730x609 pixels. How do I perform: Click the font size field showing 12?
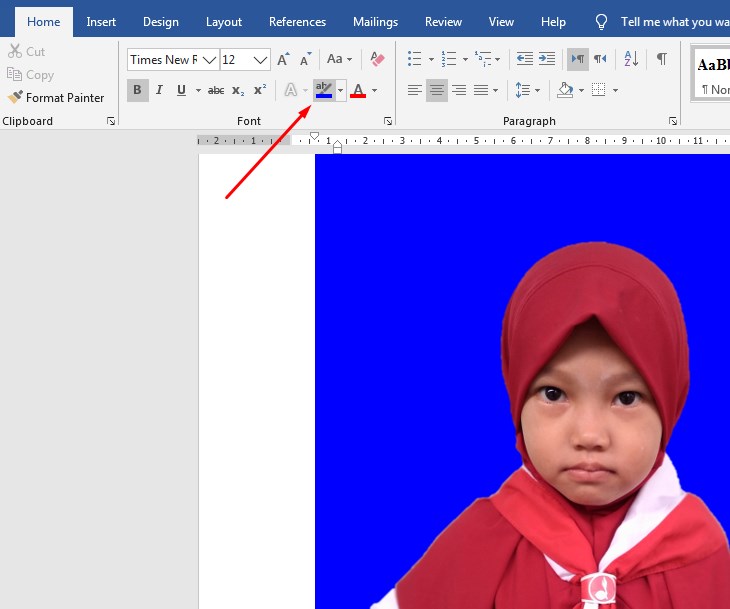236,60
